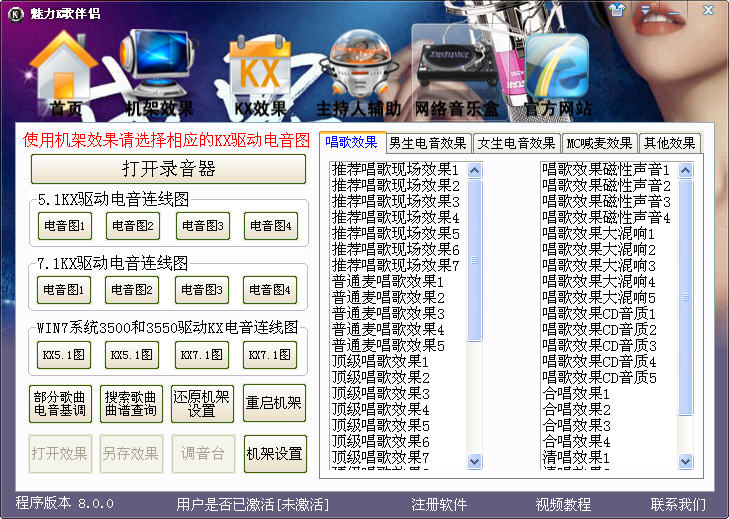Select 普通麦唱歌效果5
The width and height of the screenshot is (729, 519).
point(388,346)
